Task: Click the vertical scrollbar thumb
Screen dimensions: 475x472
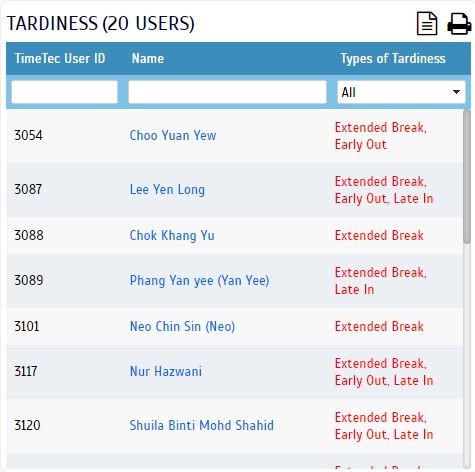Action: point(467,177)
